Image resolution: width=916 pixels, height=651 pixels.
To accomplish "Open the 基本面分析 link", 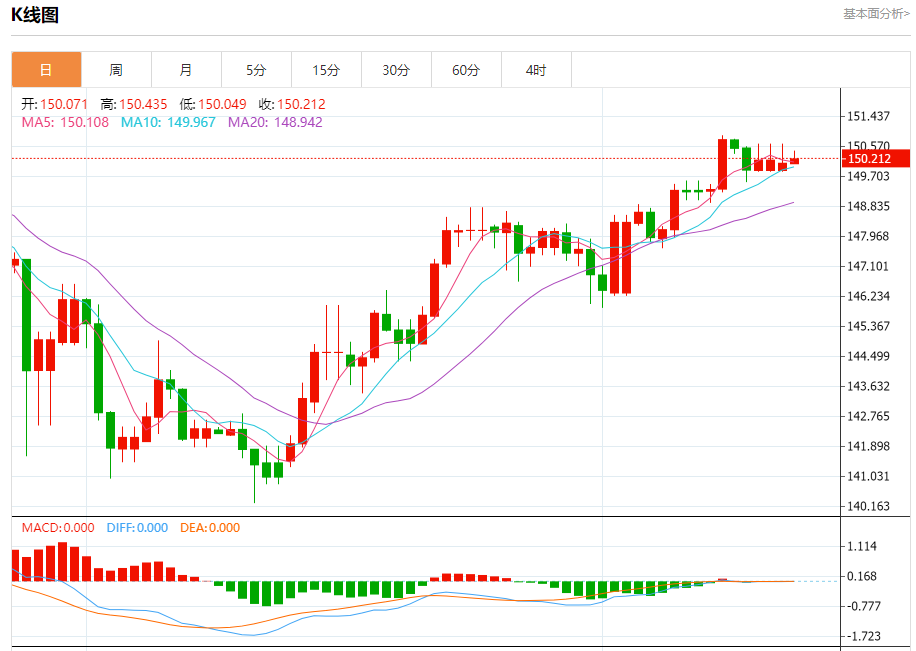I will coord(876,14).
